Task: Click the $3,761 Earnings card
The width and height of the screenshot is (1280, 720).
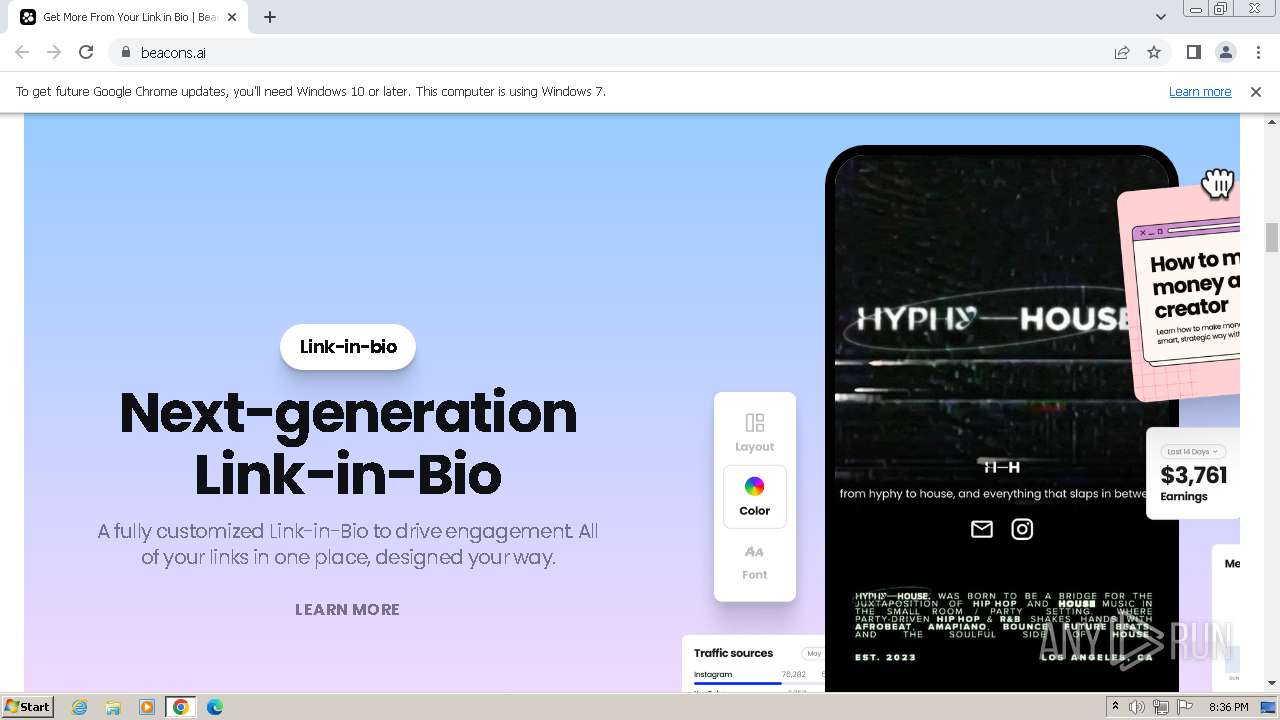Action: [x=1193, y=474]
